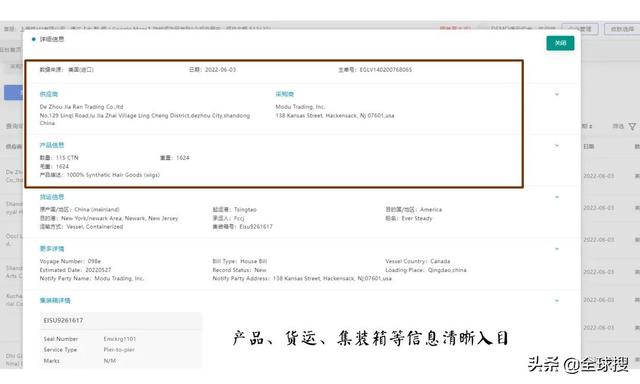This screenshot has height=384, width=640.
Task: Click the 重量 value 1624
Action: coord(183,158)
